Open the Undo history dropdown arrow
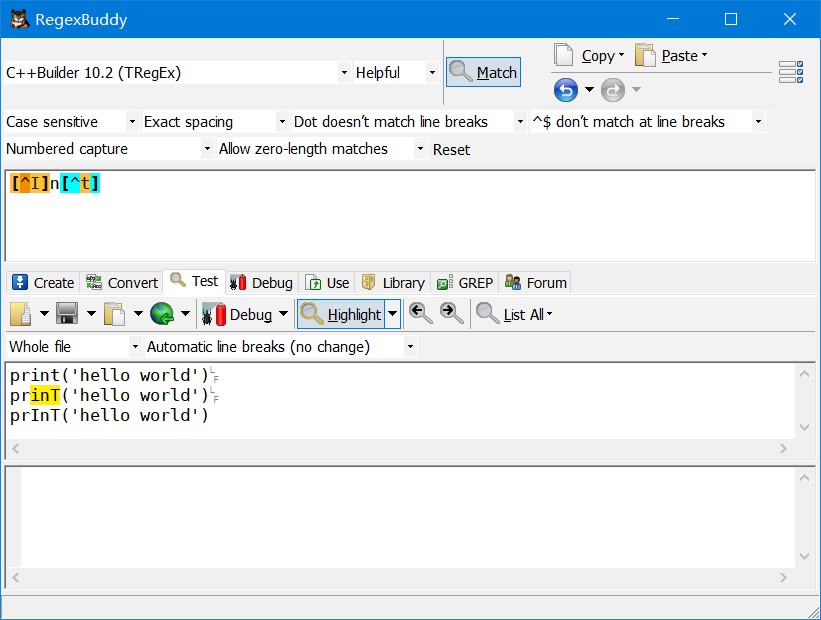The image size is (821, 620). [589, 90]
